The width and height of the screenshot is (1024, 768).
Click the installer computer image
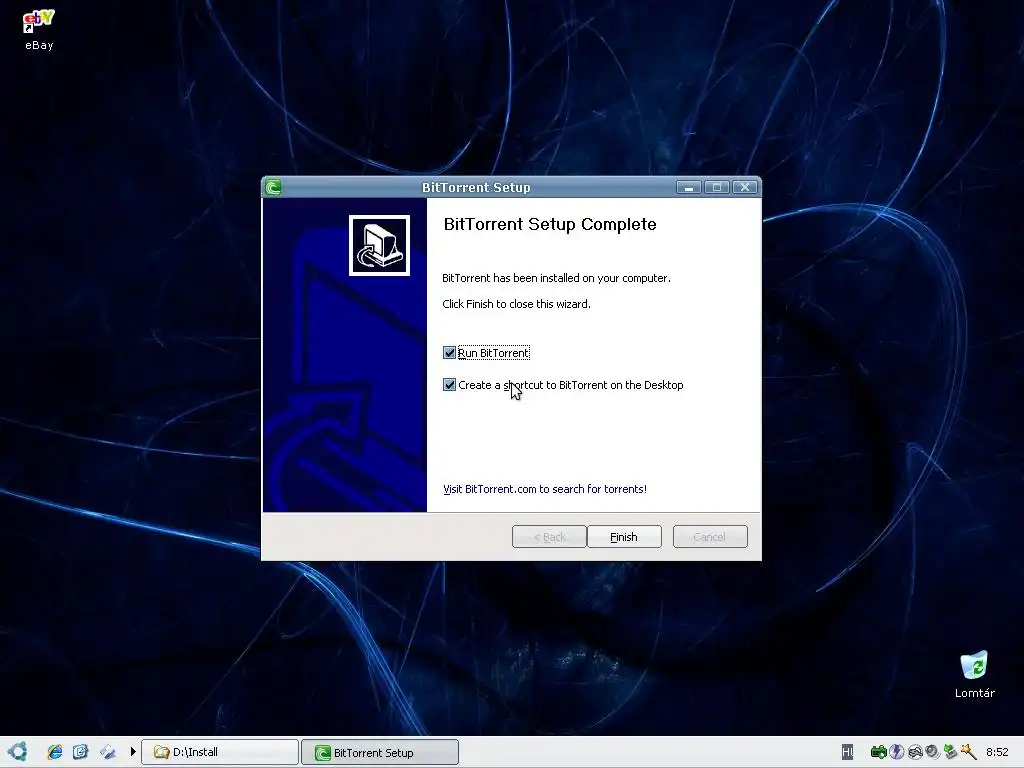point(379,246)
